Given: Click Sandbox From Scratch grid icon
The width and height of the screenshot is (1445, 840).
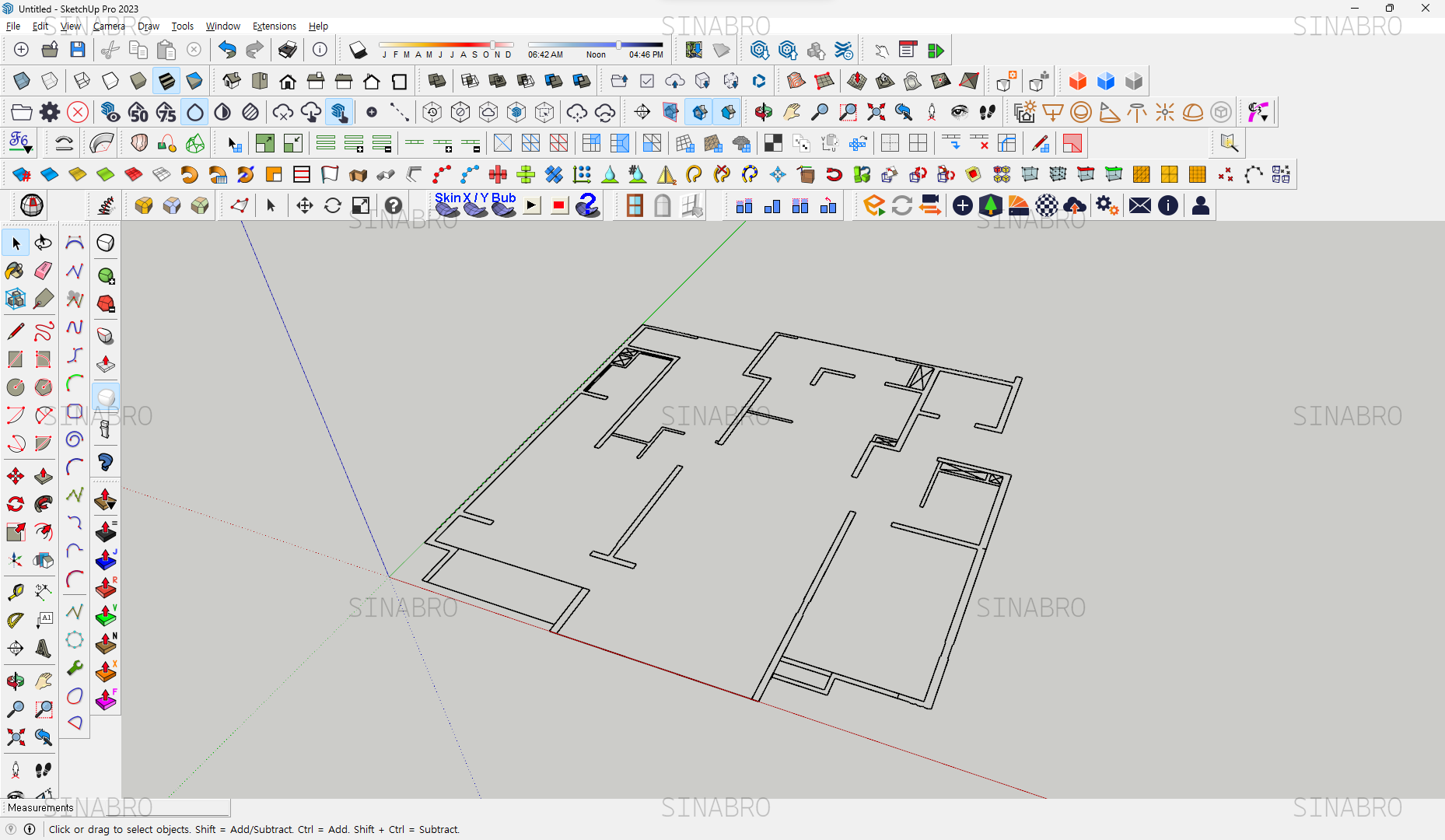Looking at the screenshot, I should [824, 81].
